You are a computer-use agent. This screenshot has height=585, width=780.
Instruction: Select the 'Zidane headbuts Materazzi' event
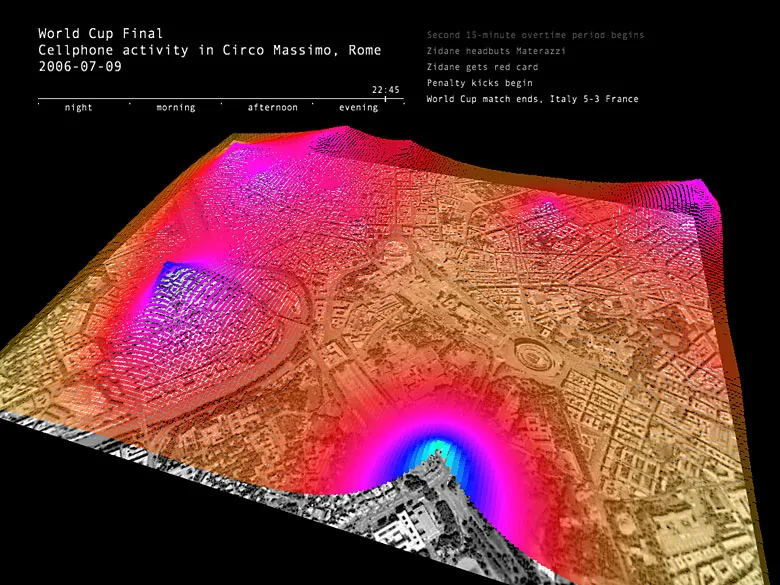point(491,51)
